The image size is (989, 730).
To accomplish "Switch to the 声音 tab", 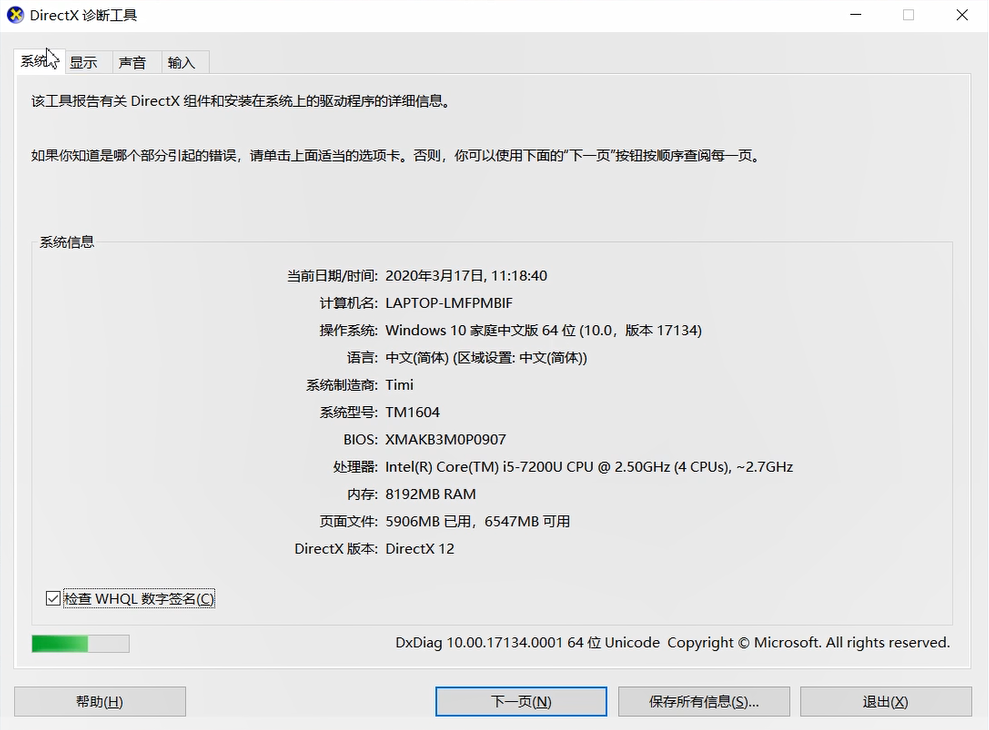I will coord(133,61).
